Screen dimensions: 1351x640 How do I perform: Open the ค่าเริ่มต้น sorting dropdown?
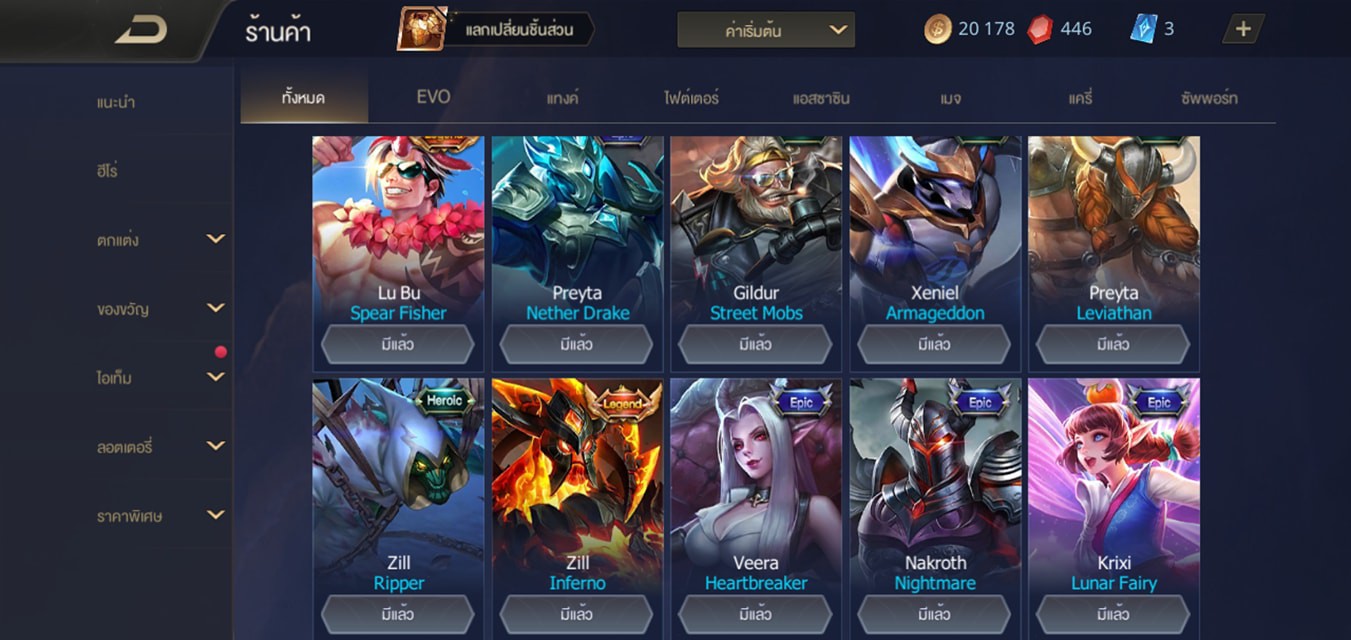coord(766,30)
